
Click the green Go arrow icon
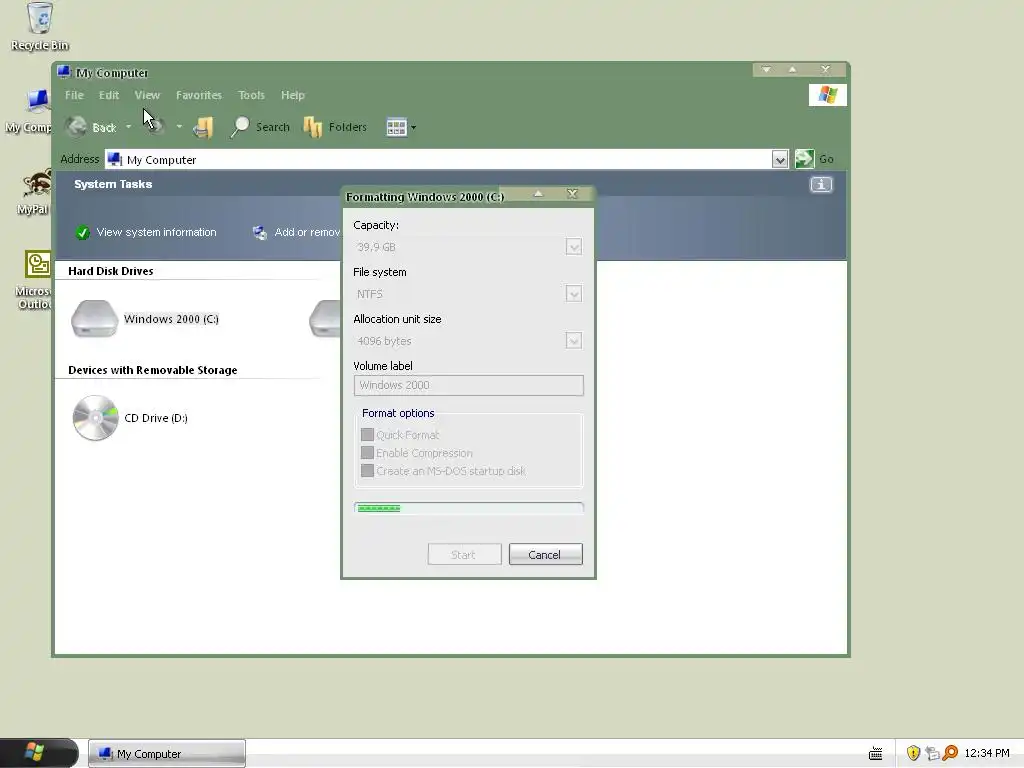(805, 159)
